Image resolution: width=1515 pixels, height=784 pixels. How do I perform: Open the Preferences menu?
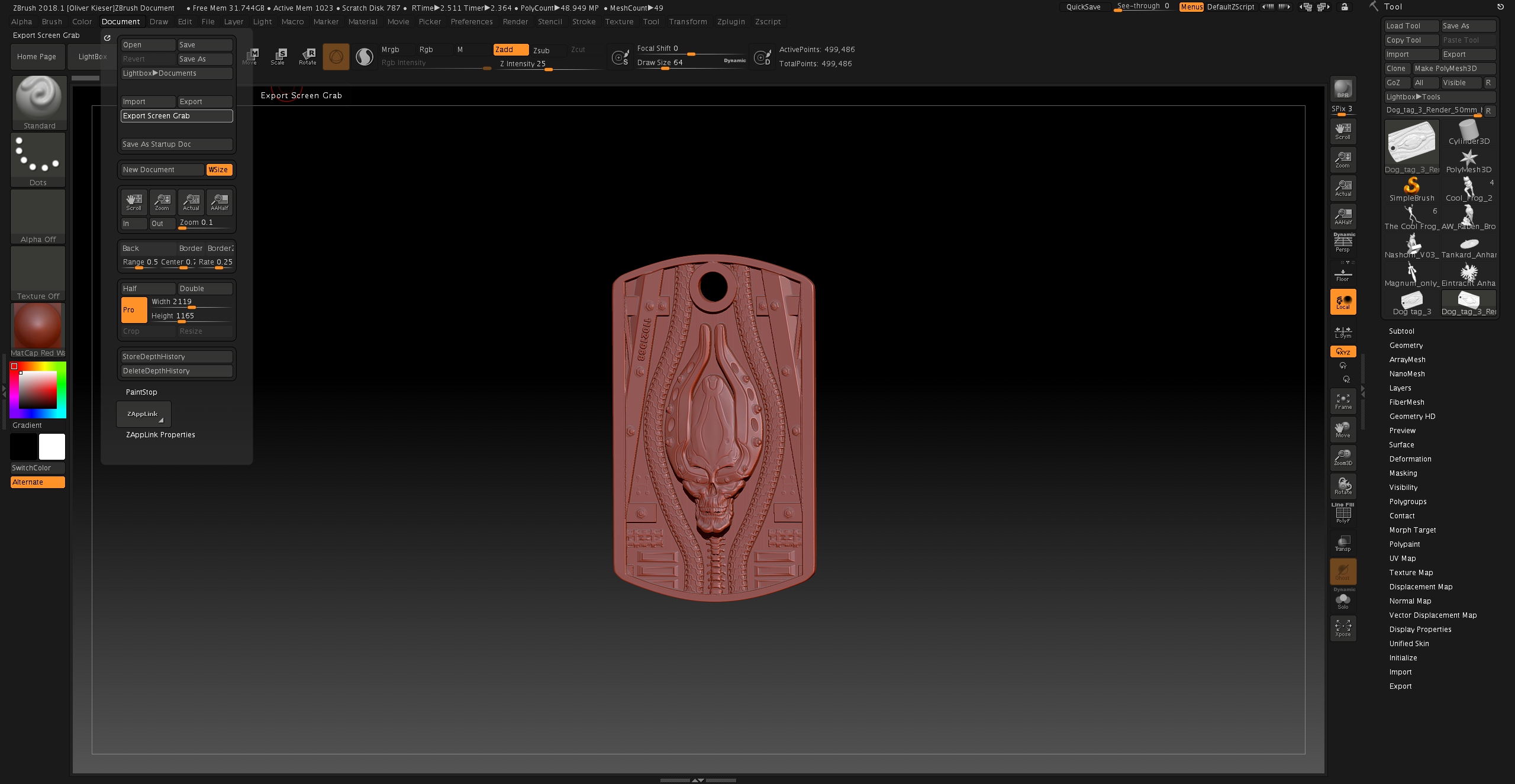472,21
